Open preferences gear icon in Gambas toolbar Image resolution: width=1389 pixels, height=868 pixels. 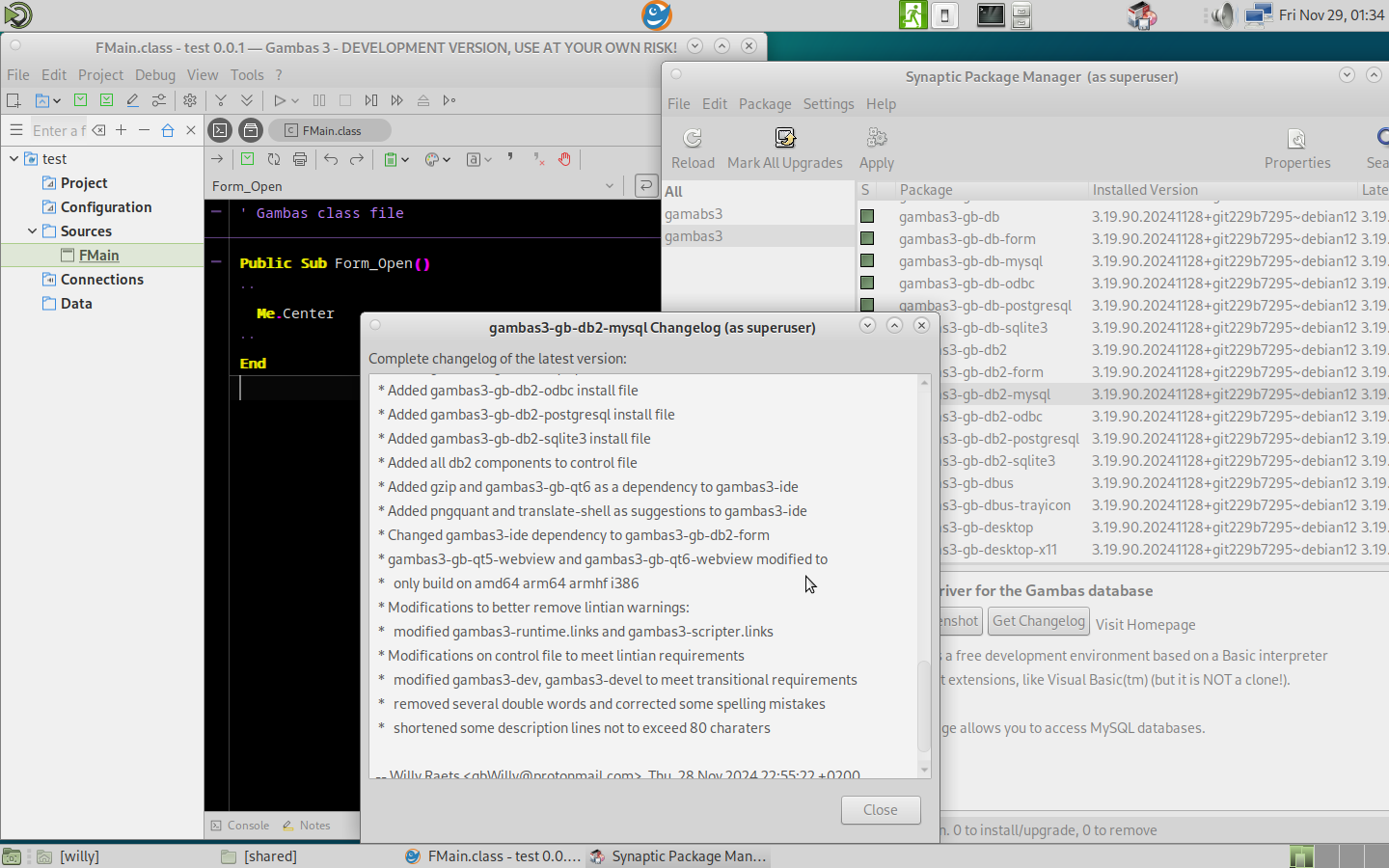(x=190, y=100)
